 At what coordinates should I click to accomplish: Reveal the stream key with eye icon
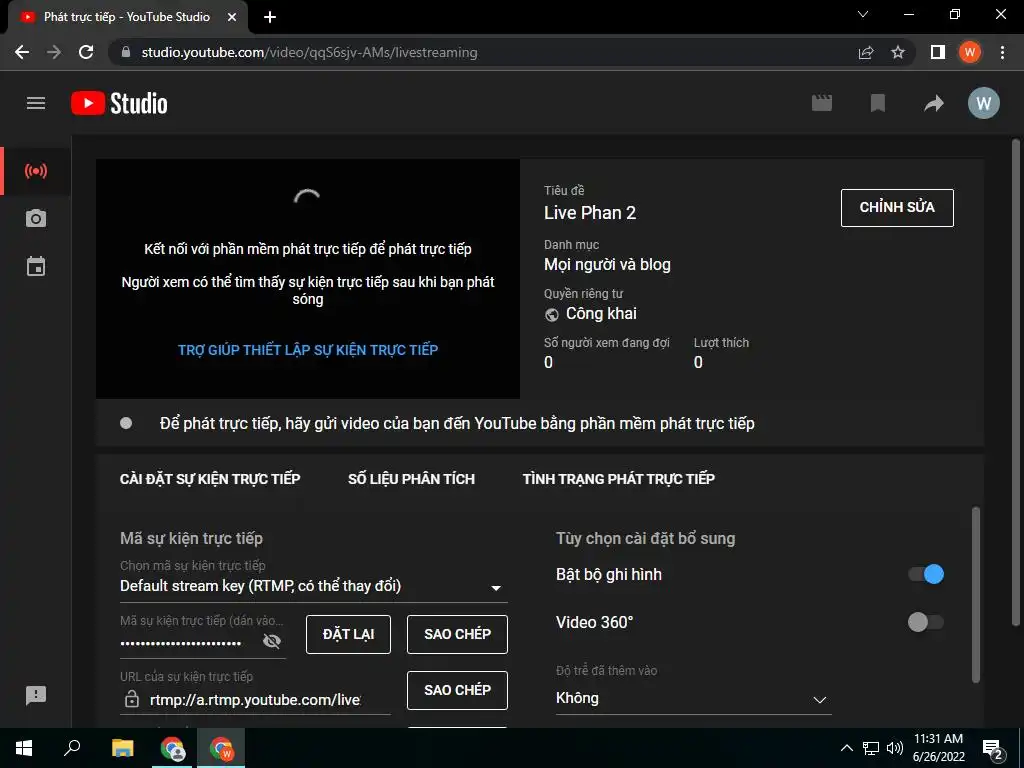coord(272,641)
